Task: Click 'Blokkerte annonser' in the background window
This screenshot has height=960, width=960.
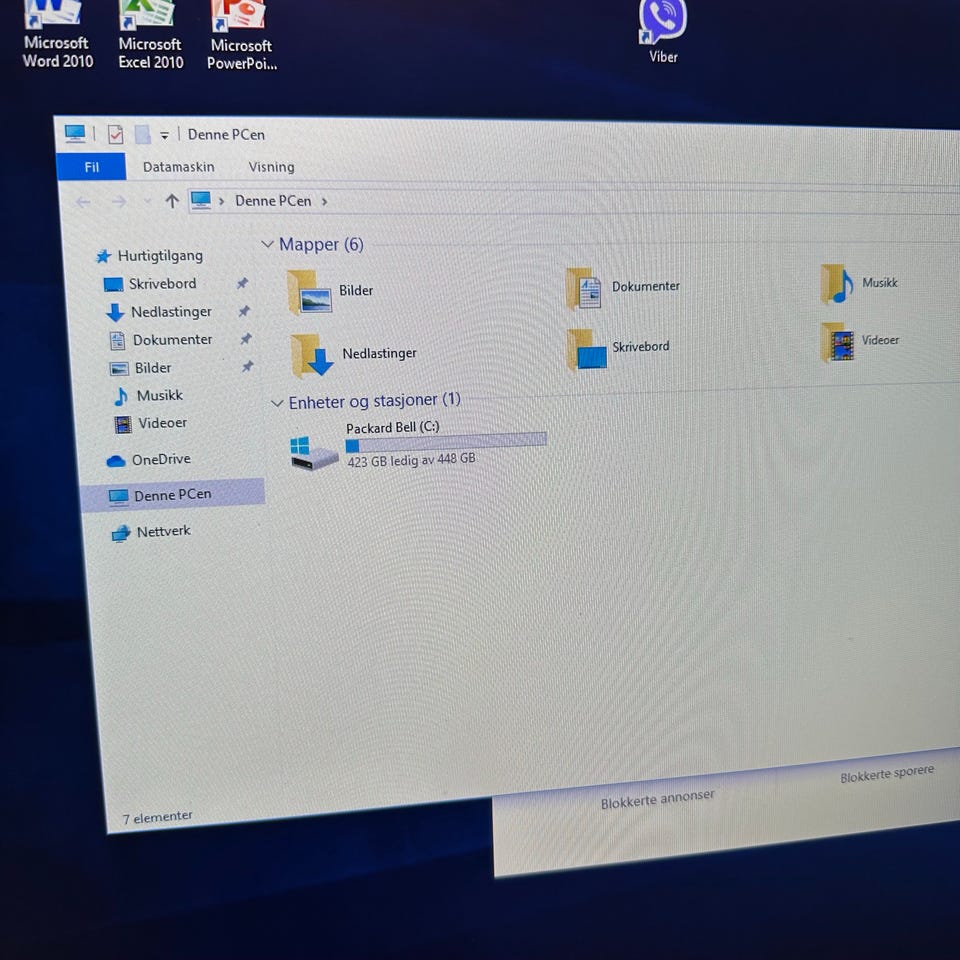Action: pos(658,799)
